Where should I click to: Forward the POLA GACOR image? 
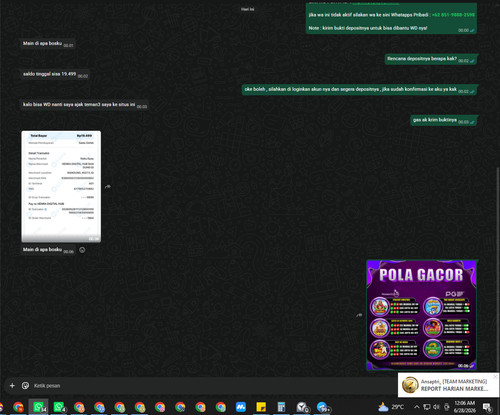click(x=359, y=315)
